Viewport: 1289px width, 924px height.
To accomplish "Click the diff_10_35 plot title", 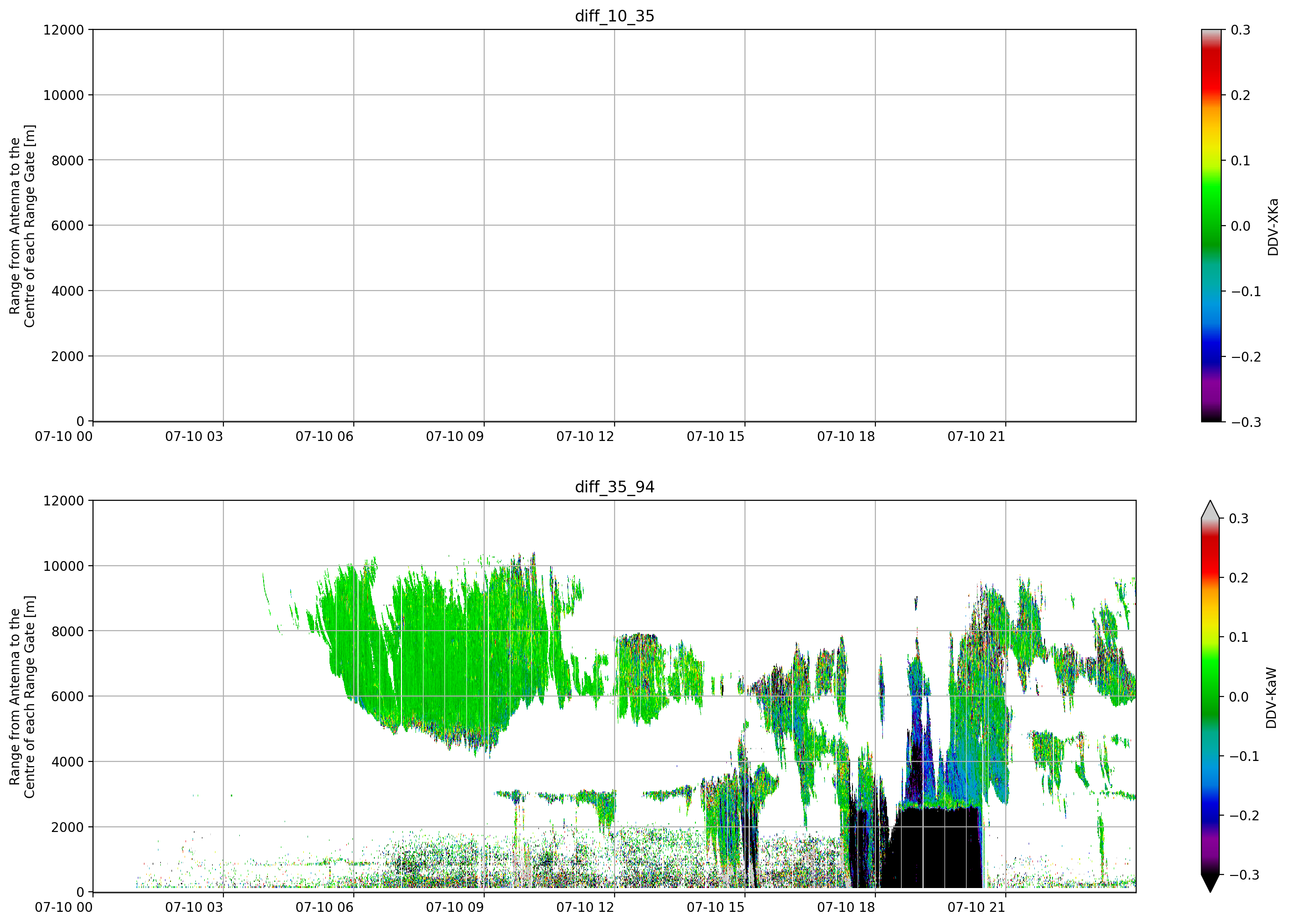I will pyautogui.click(x=615, y=16).
